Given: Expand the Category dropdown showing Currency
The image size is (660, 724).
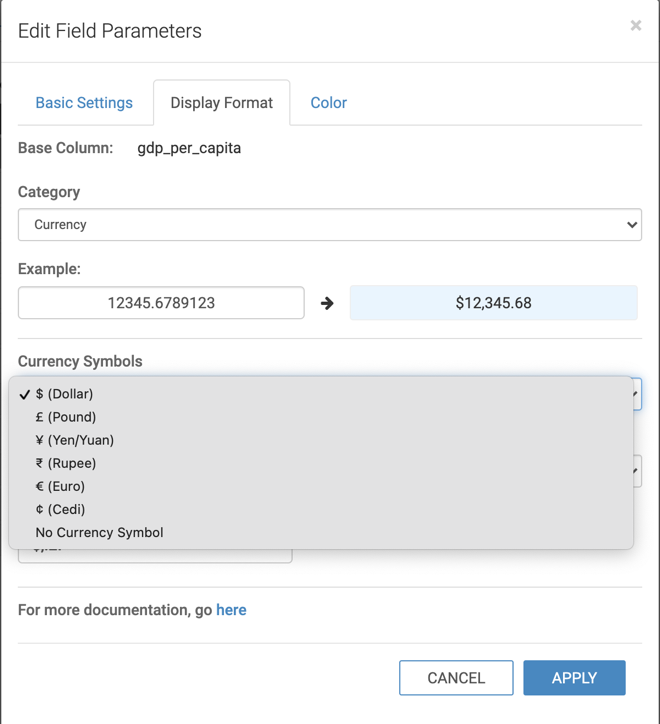Looking at the screenshot, I should [329, 225].
